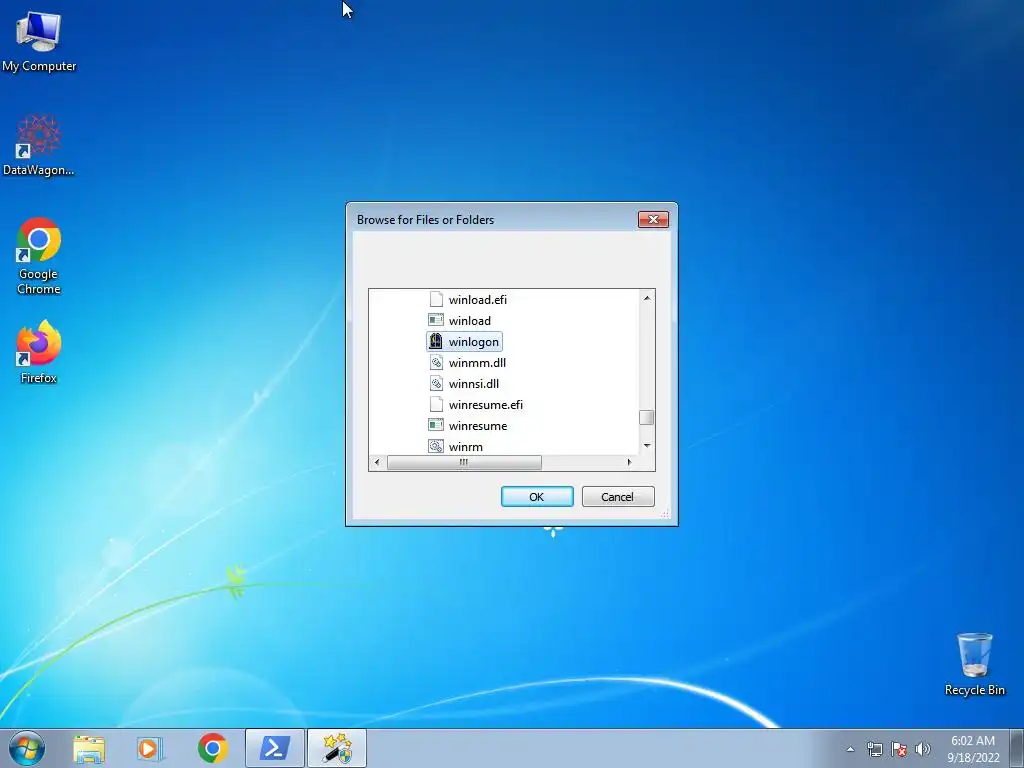This screenshot has width=1024, height=768.
Task: Select the winnsi.dll file icon
Action: click(x=436, y=383)
